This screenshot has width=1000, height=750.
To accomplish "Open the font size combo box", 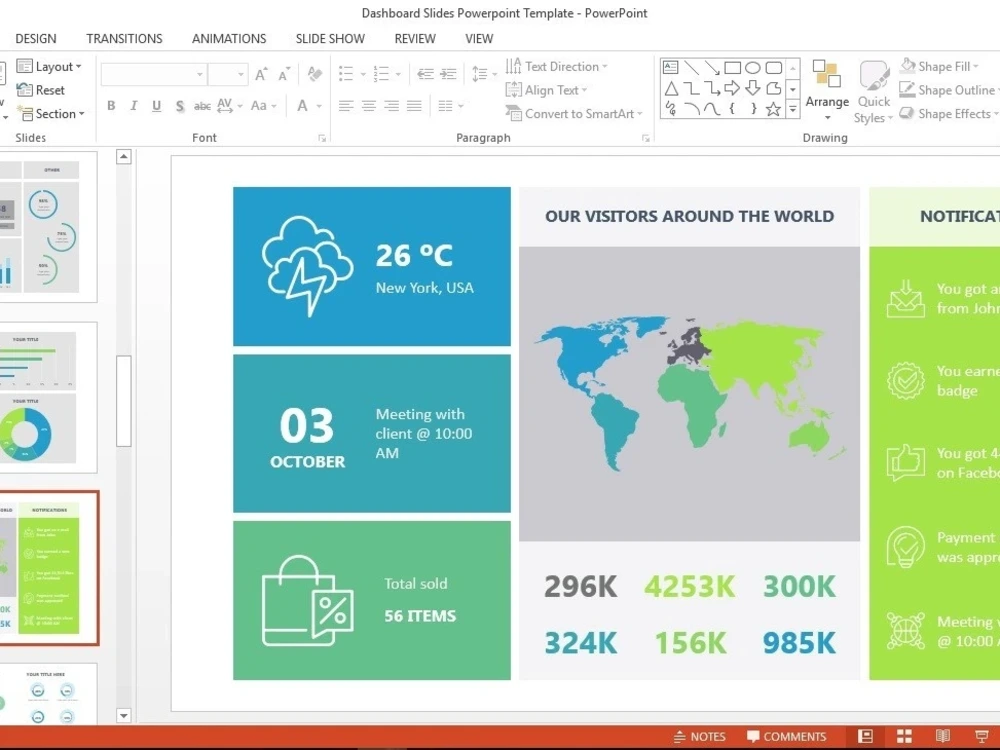I will tap(228, 75).
